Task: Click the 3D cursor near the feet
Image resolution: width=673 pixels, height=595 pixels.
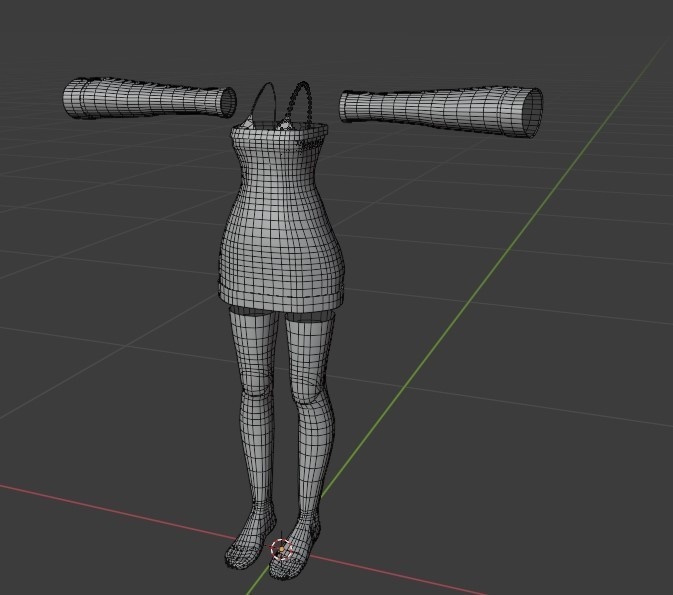Action: tap(281, 549)
